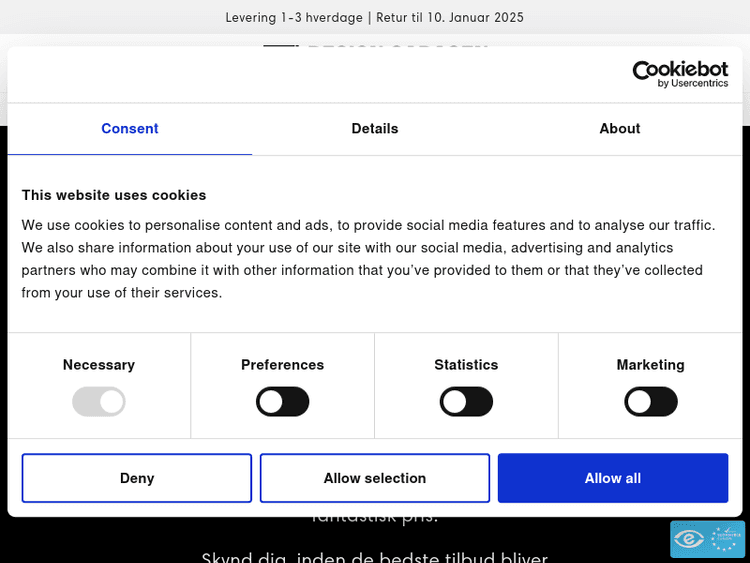Enable the Preferences cookies toggle
Image resolution: width=750 pixels, height=563 pixels.
pos(283,402)
